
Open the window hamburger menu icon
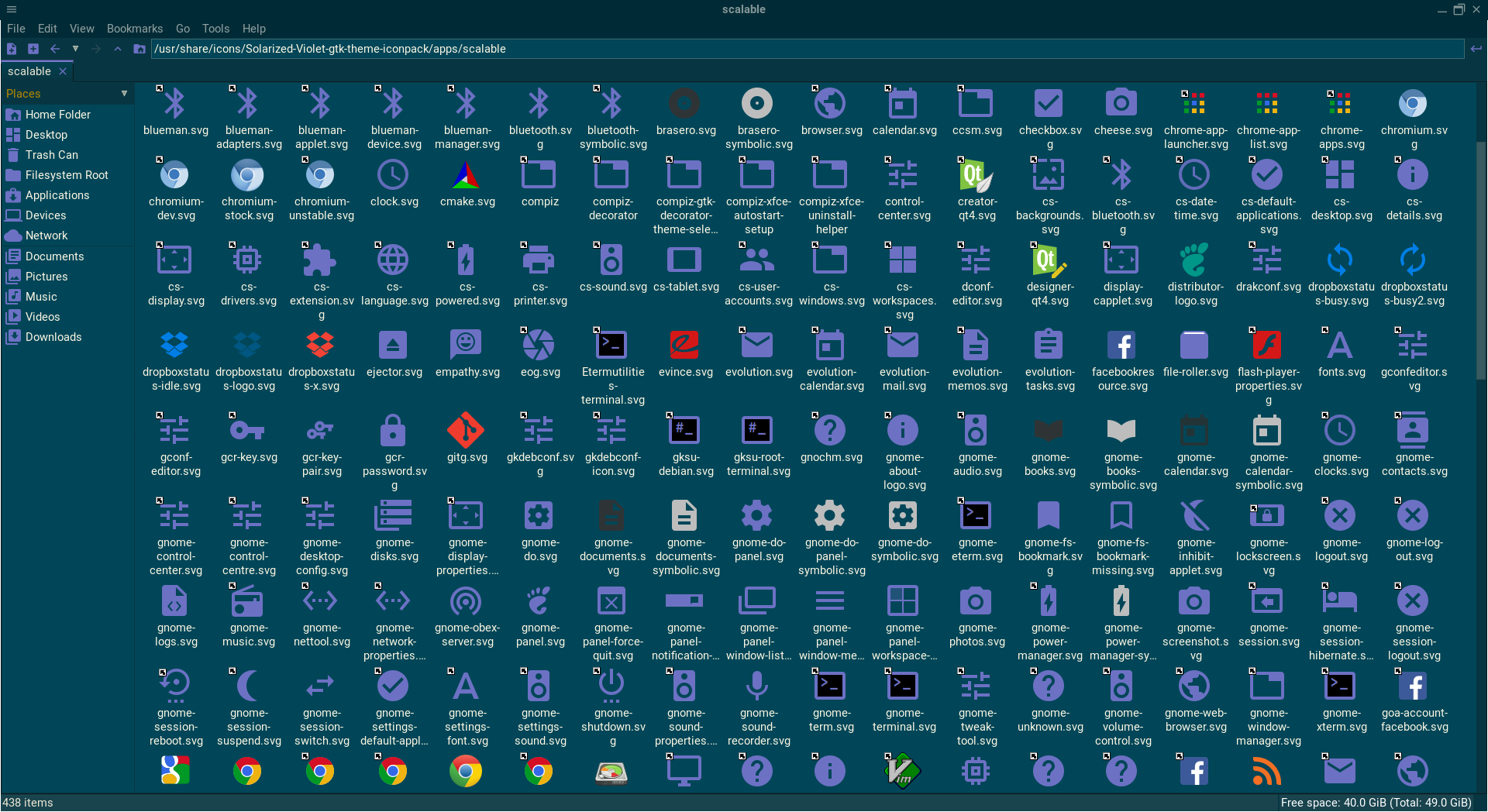click(x=11, y=9)
